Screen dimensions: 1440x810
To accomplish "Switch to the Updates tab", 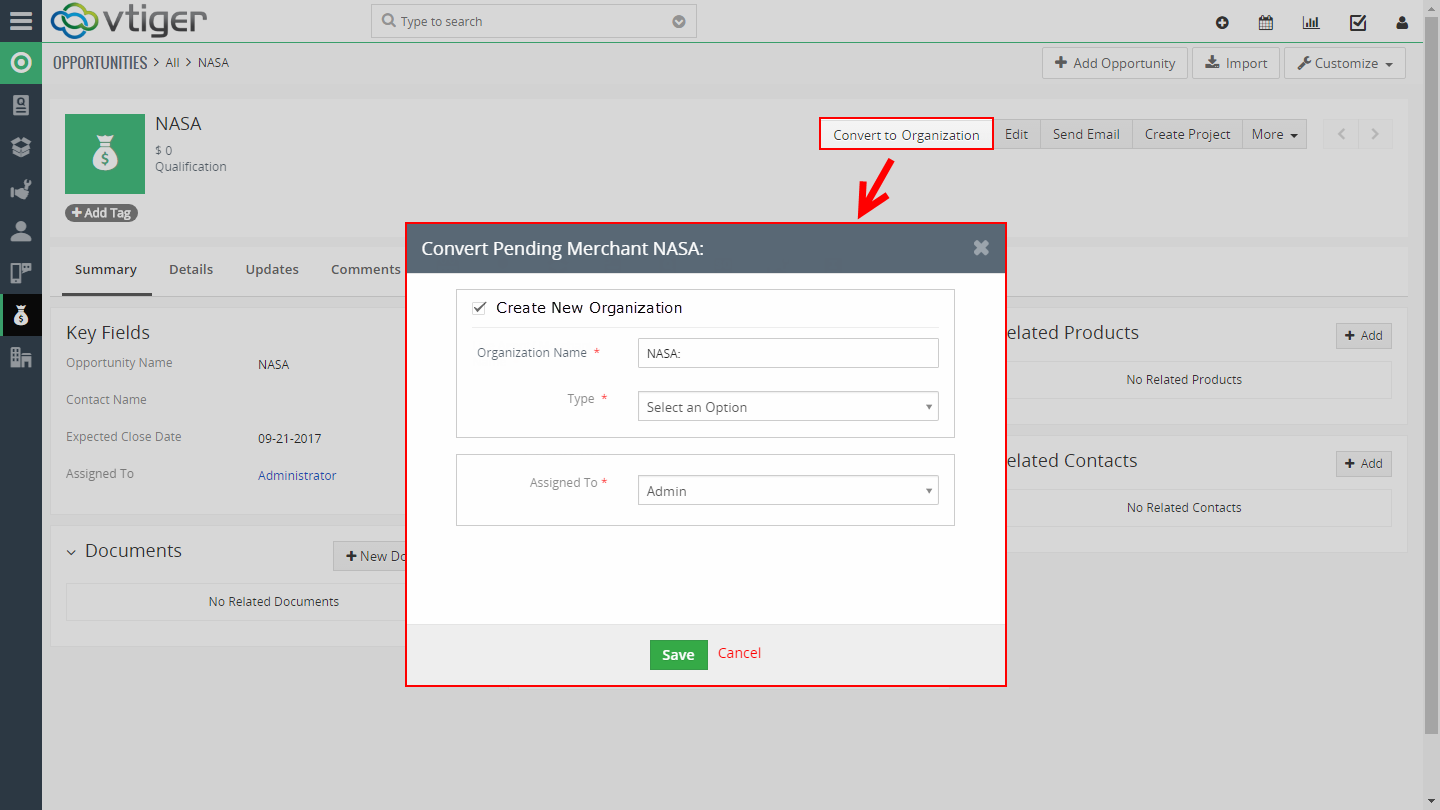I will 272,269.
